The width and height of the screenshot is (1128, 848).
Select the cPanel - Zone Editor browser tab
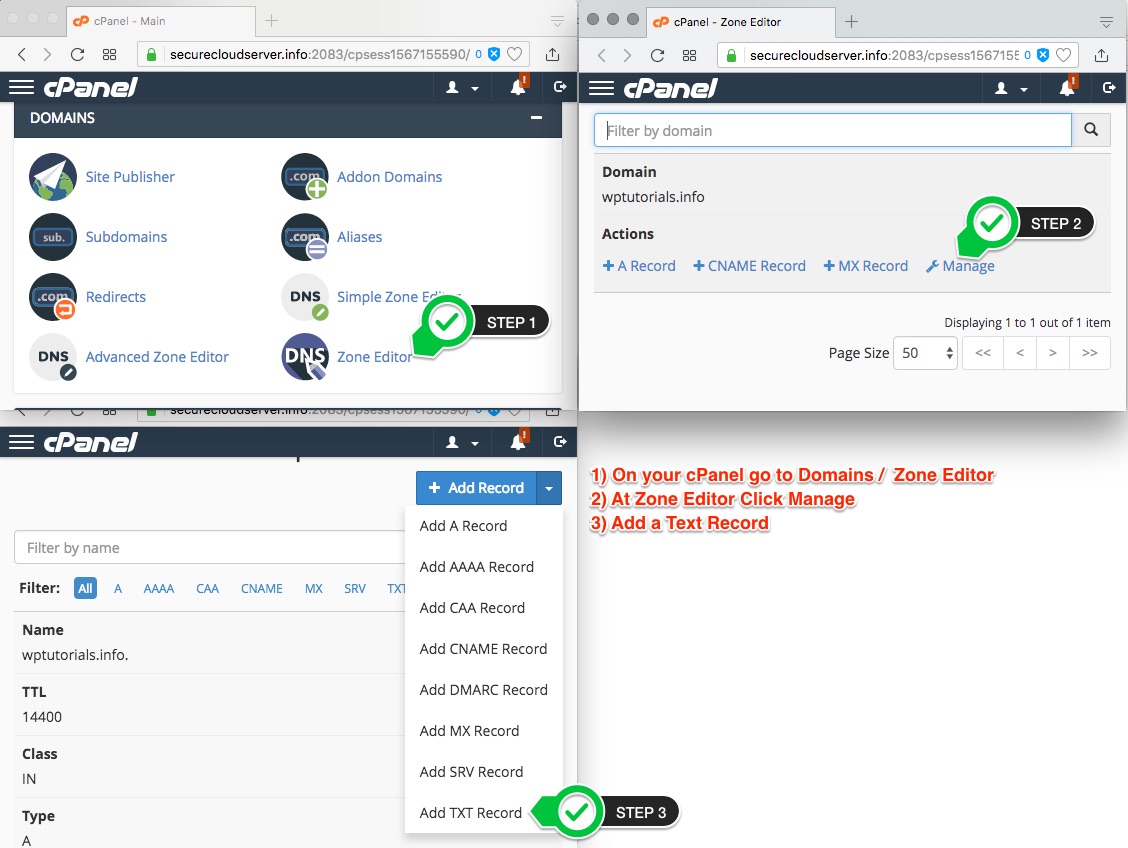(x=741, y=22)
